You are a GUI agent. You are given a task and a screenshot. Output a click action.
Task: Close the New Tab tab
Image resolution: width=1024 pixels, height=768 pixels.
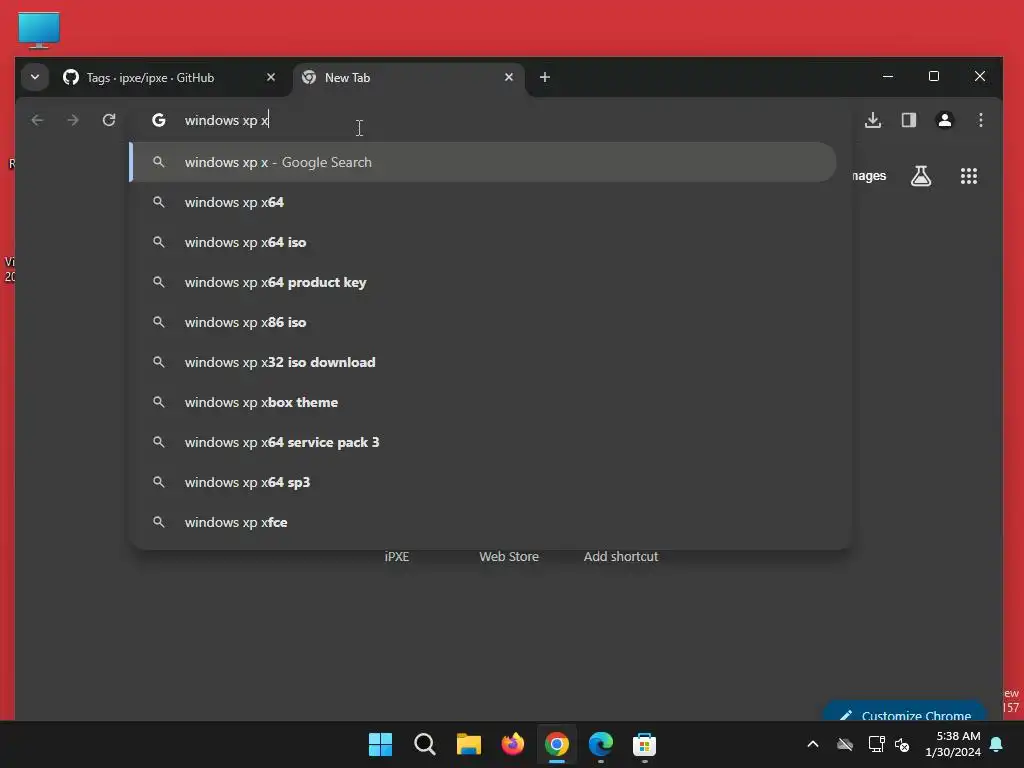click(x=509, y=77)
